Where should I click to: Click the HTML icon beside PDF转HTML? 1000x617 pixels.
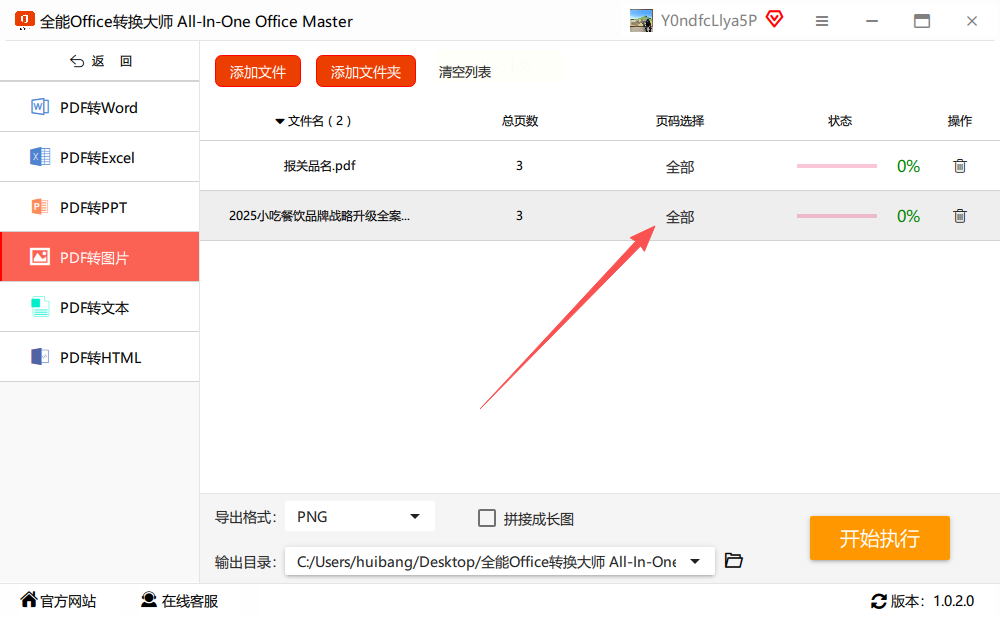pos(40,357)
